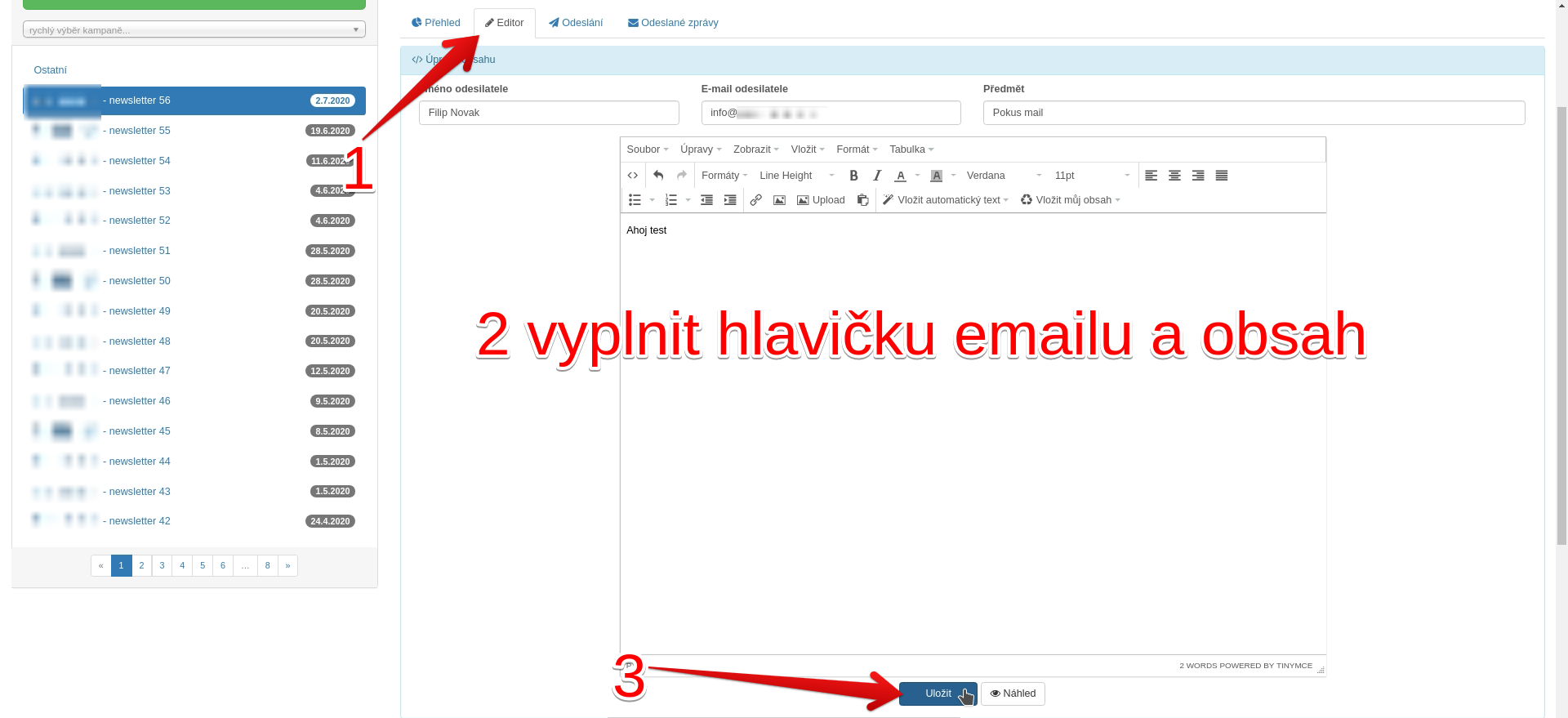Open the Úpravy menu
This screenshot has width=1568, height=718.
click(x=701, y=149)
